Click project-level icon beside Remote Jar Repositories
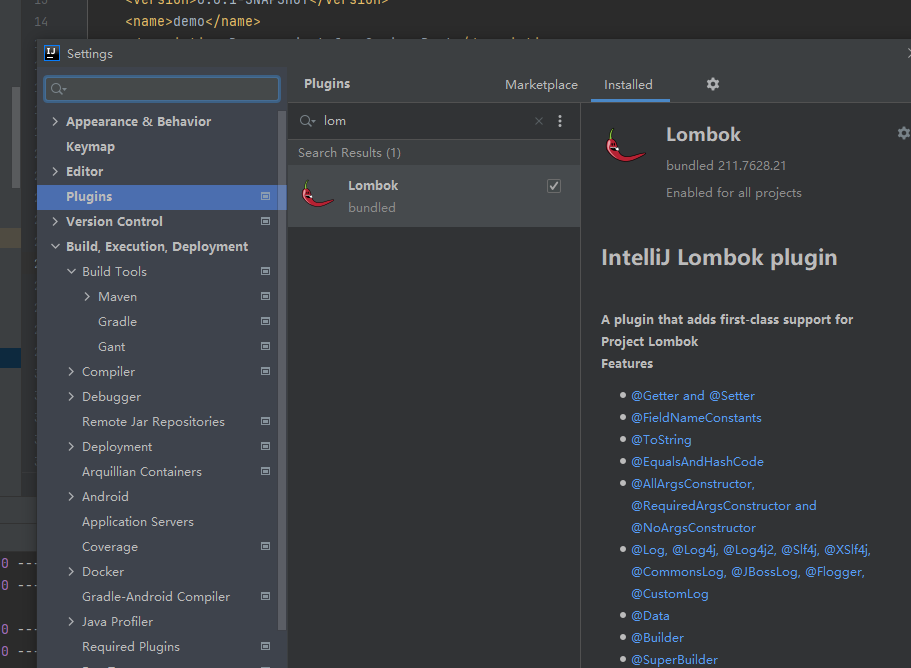The width and height of the screenshot is (911, 668). [266, 421]
